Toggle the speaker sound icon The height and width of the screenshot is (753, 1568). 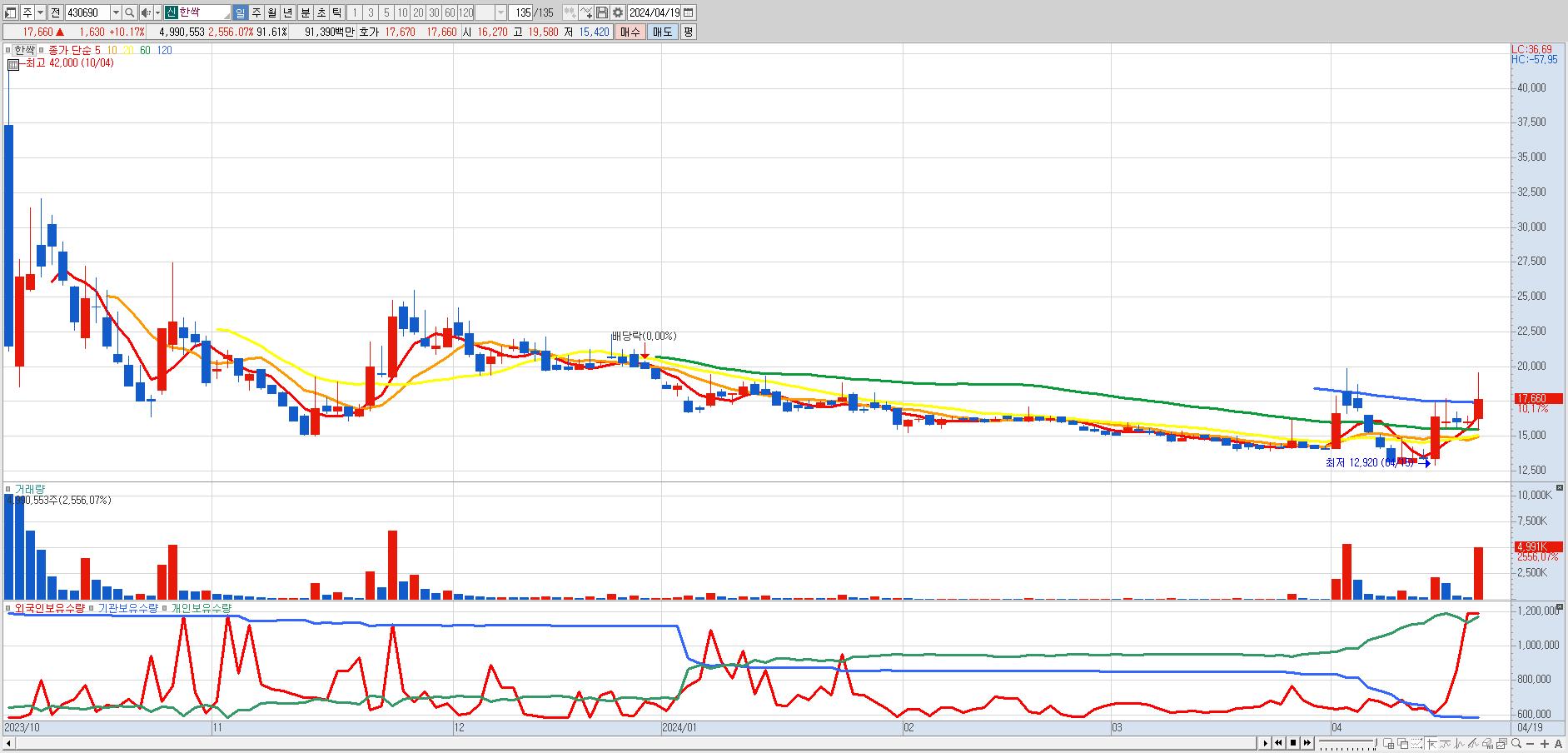146,12
